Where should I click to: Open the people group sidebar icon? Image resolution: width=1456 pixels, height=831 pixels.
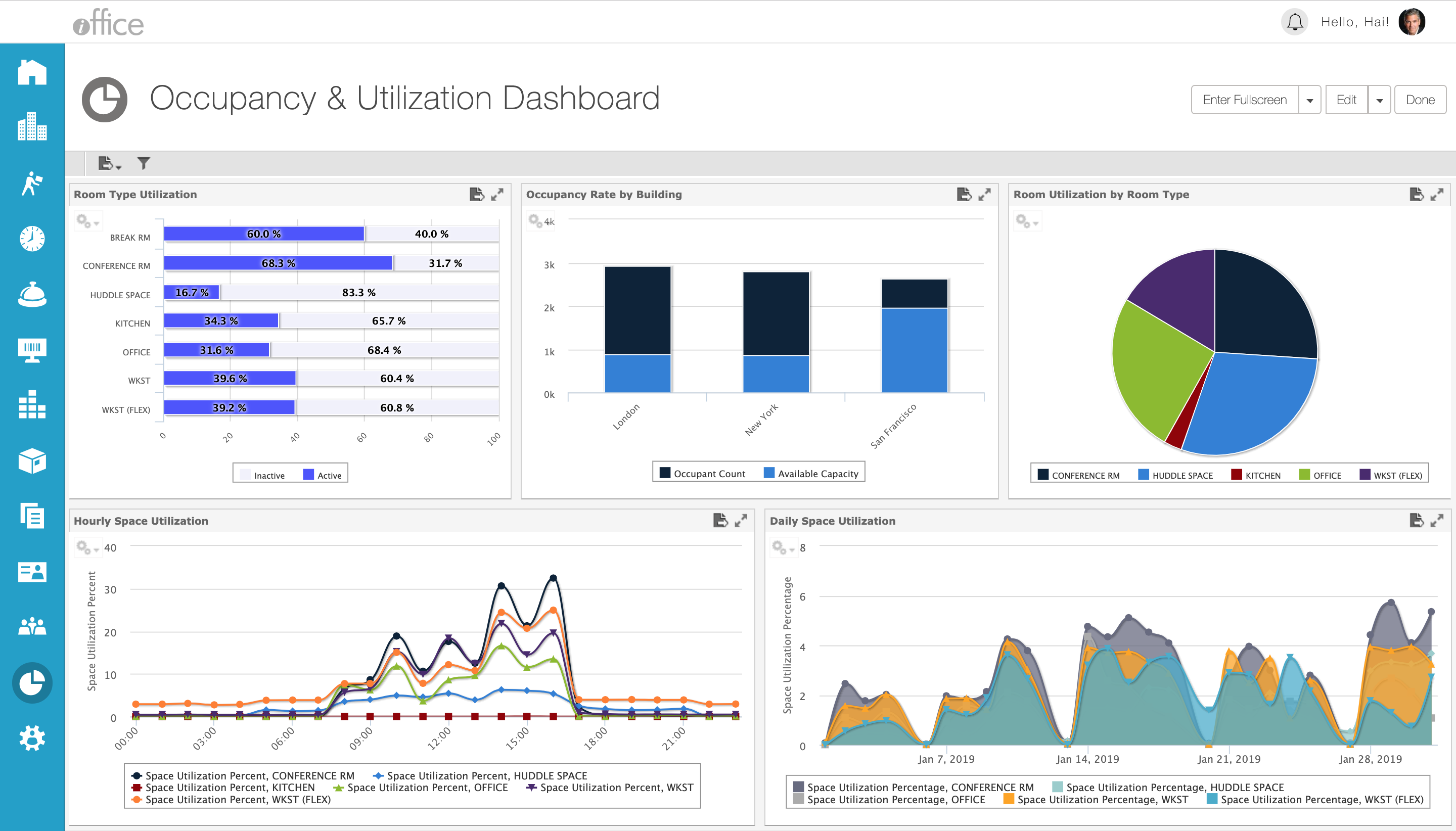tap(32, 626)
